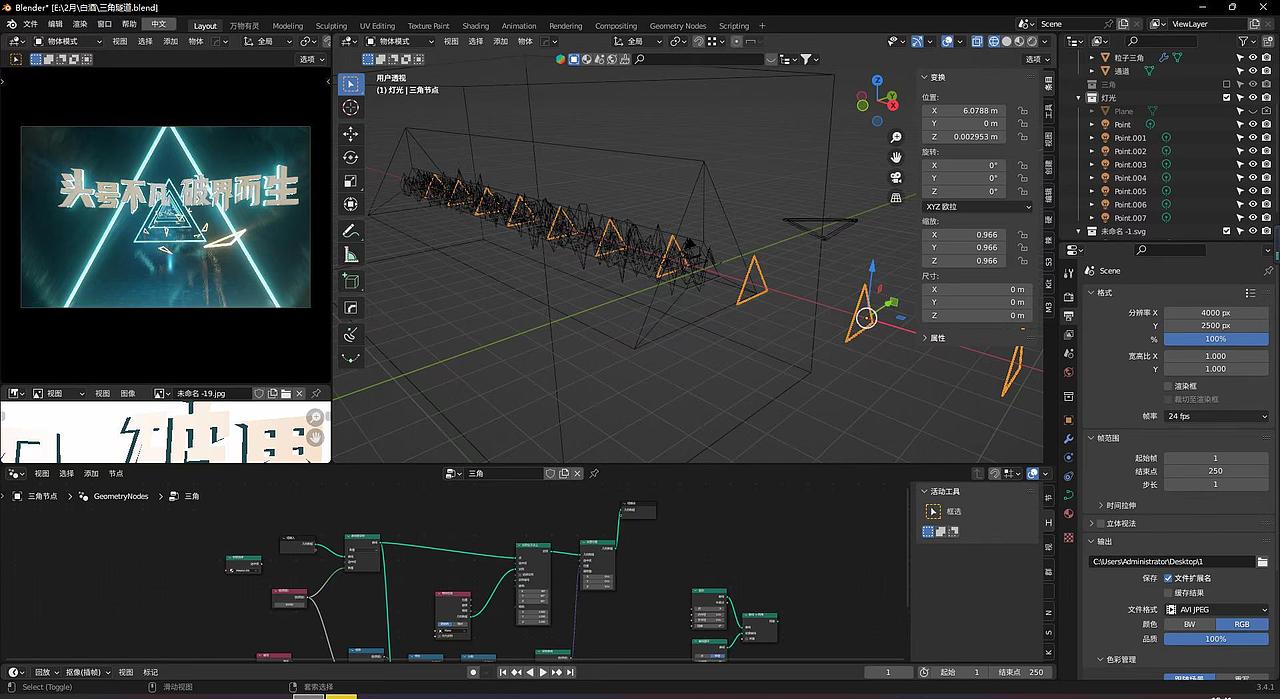Activate the 3D Cursor tool
The image size is (1280, 699).
[351, 108]
